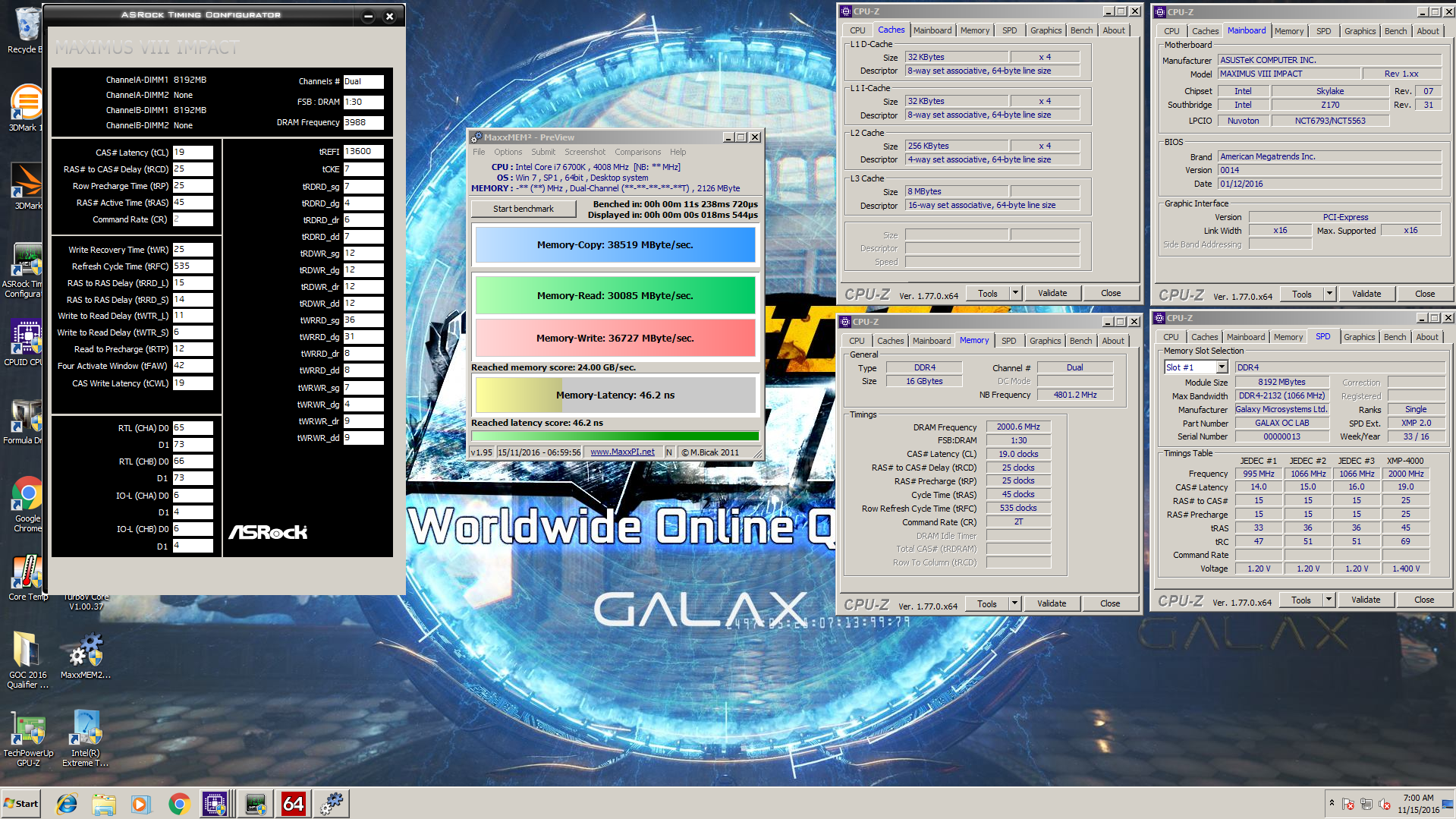Viewport: 1456px width, 819px height.
Task: Click the Memory-Latency 46.2 ns bar
Action: pyautogui.click(x=615, y=395)
